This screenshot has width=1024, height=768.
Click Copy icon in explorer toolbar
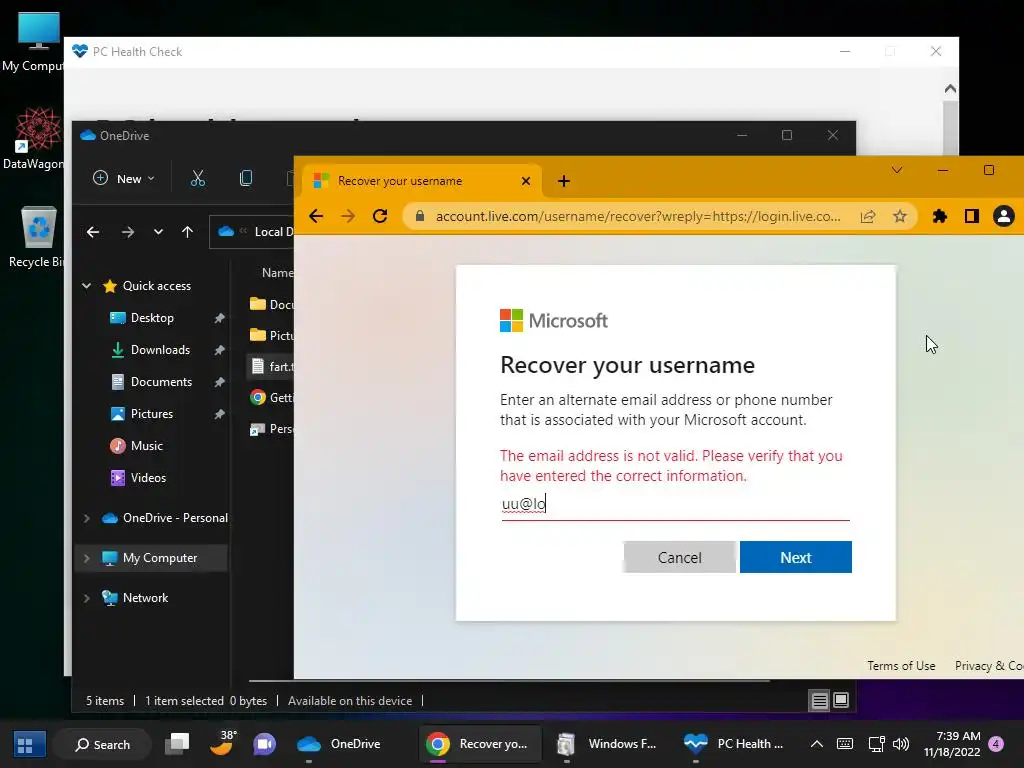246,178
